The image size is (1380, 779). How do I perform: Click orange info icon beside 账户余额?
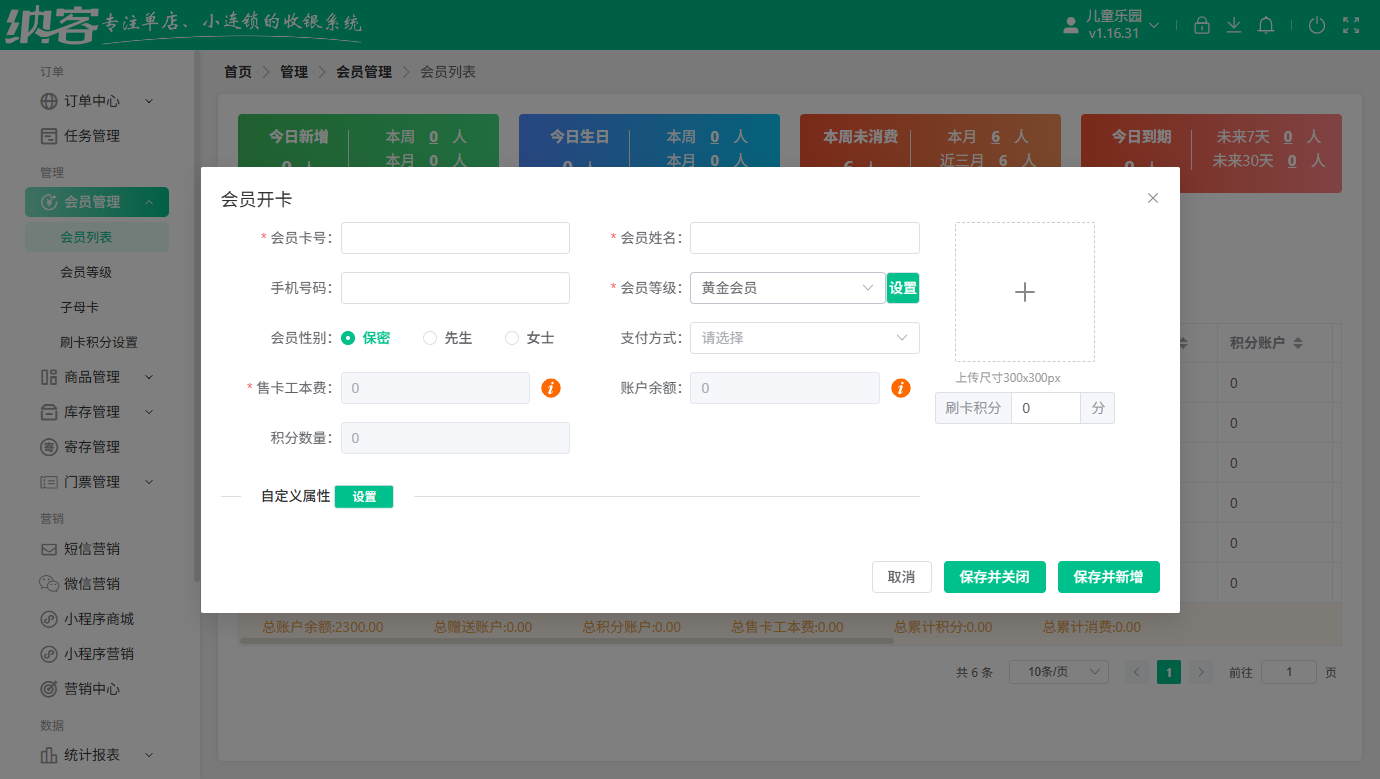(x=901, y=388)
